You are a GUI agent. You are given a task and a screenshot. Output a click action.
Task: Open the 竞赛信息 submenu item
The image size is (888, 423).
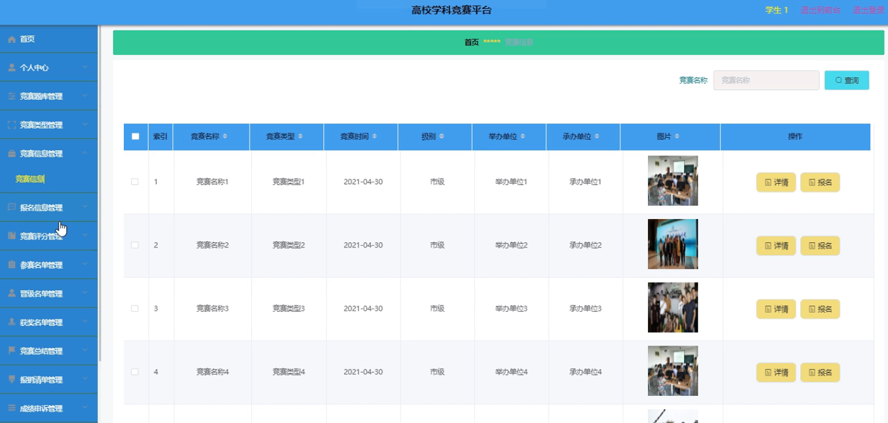point(30,180)
